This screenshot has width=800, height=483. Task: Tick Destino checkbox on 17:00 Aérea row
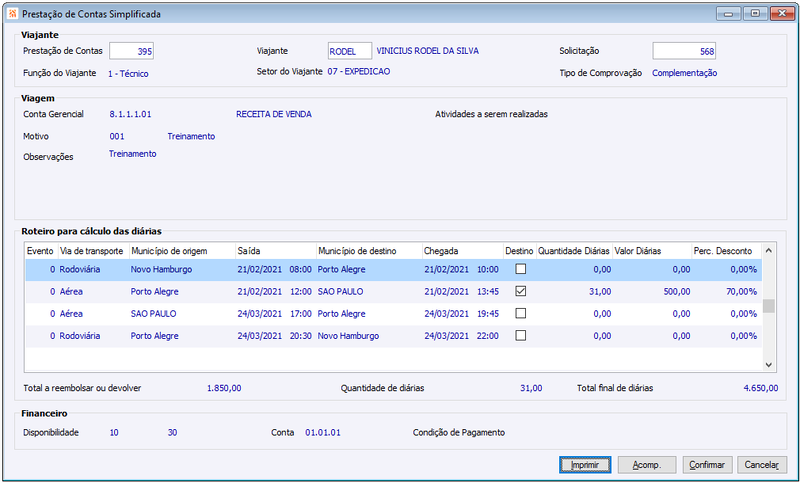pos(520,313)
